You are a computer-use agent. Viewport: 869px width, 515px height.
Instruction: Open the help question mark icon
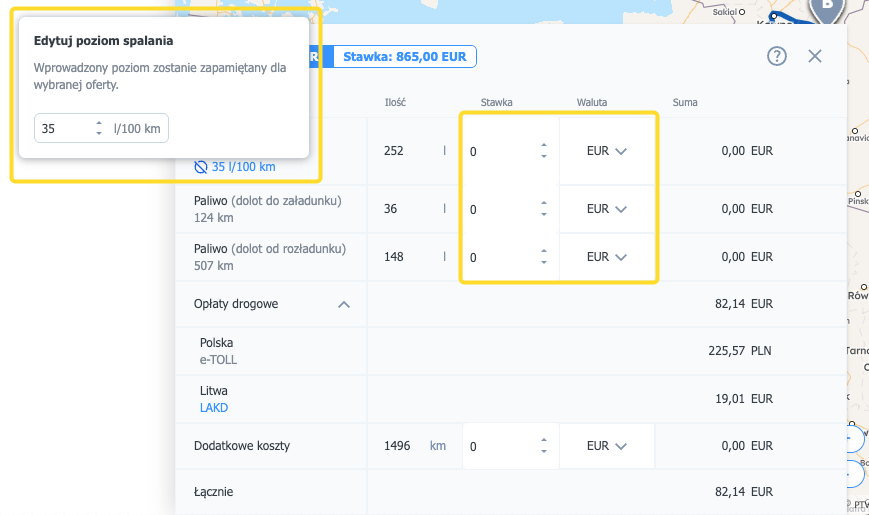[777, 56]
